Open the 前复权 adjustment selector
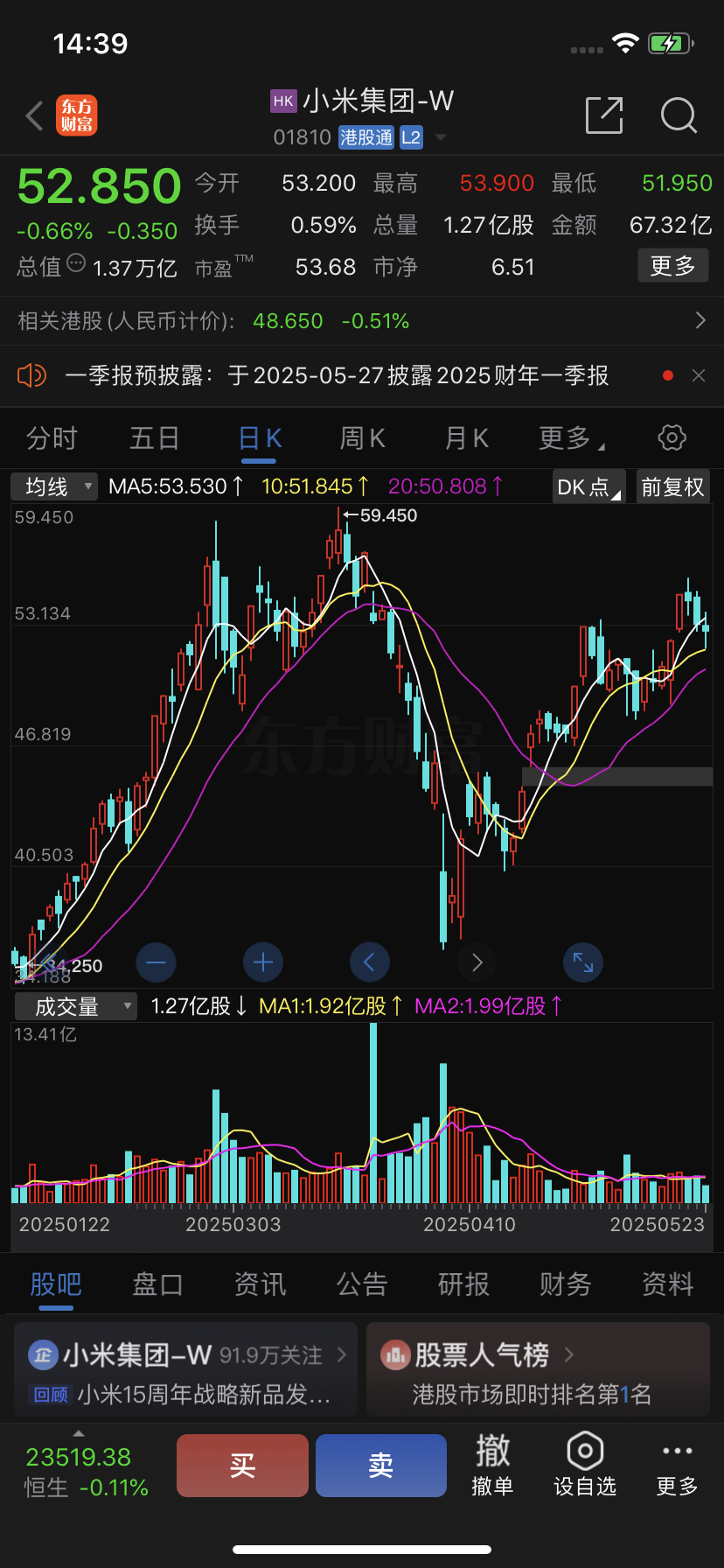 (672, 487)
